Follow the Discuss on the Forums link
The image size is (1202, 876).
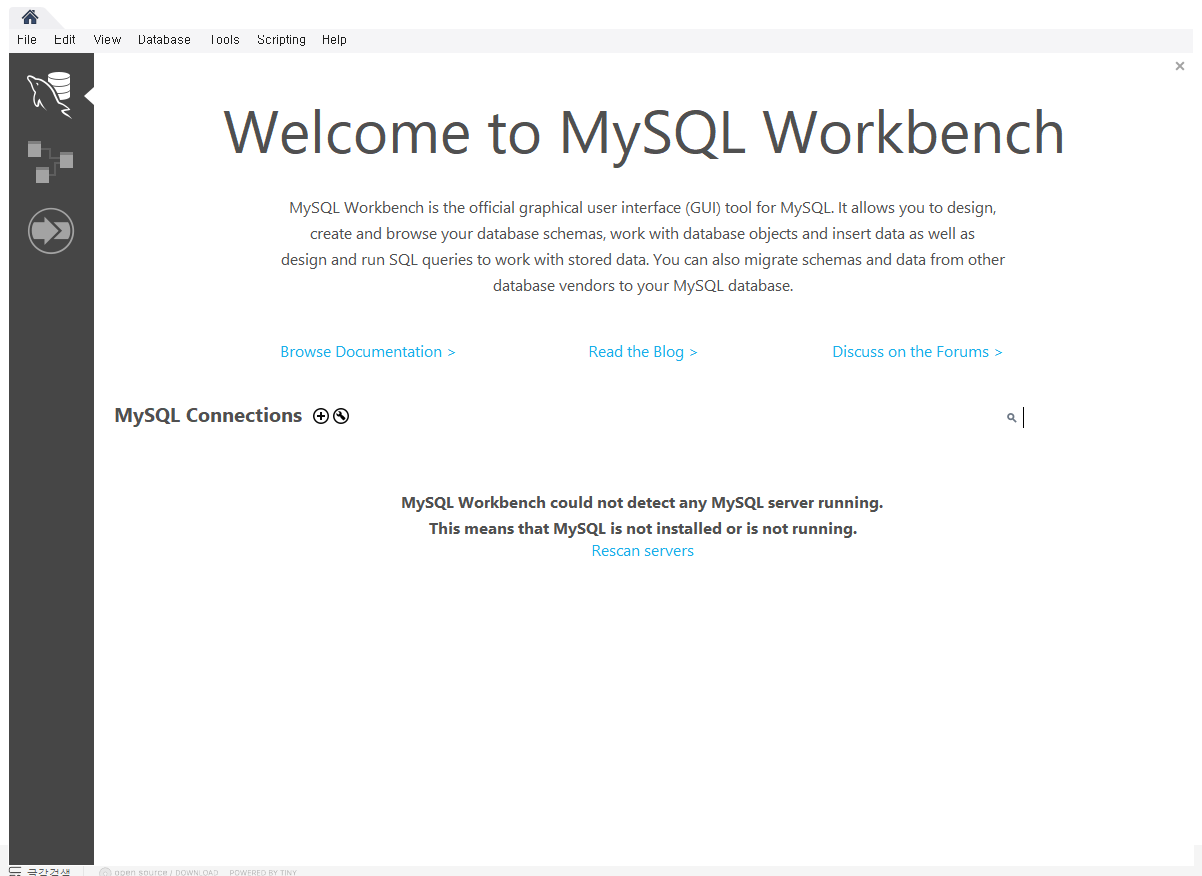point(917,352)
